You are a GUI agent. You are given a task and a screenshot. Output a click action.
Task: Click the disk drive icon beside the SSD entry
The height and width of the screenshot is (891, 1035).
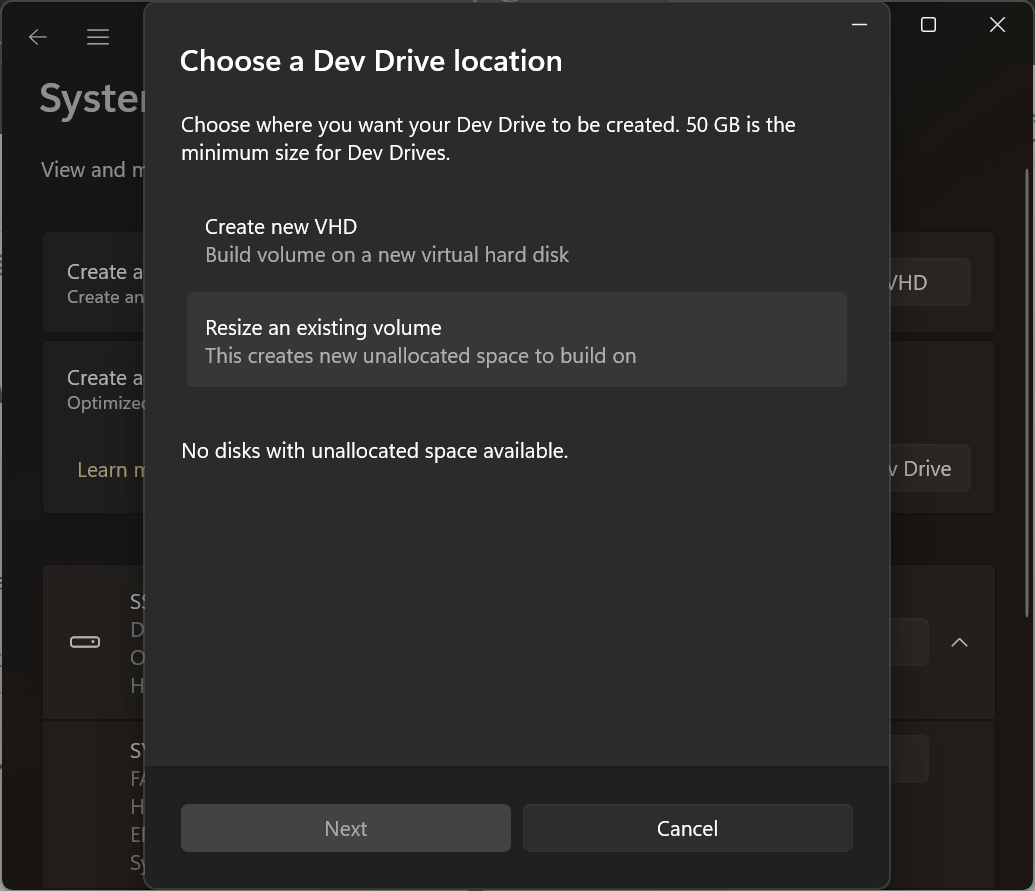84,641
